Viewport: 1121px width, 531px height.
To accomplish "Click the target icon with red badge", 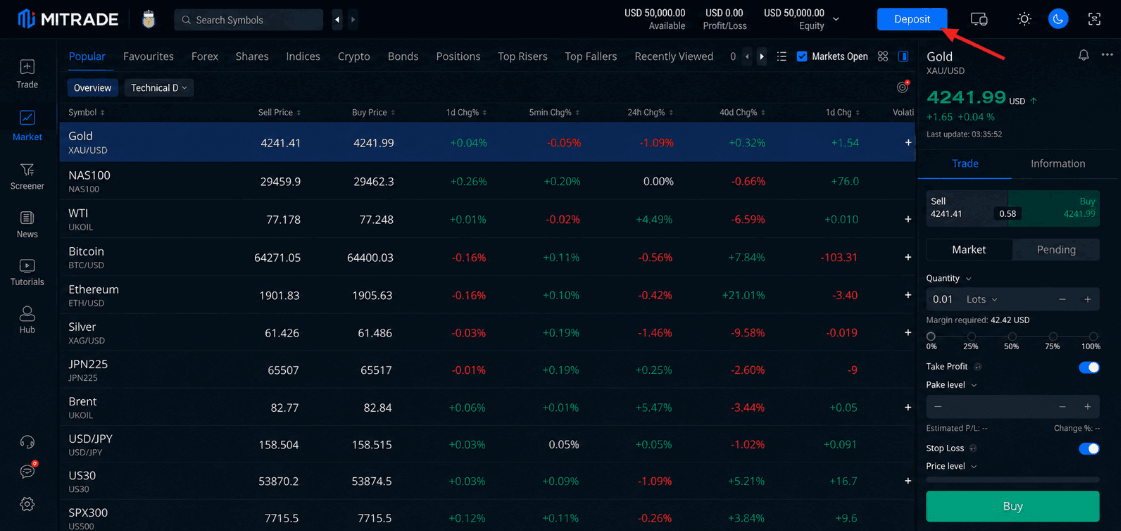I will tap(903, 87).
